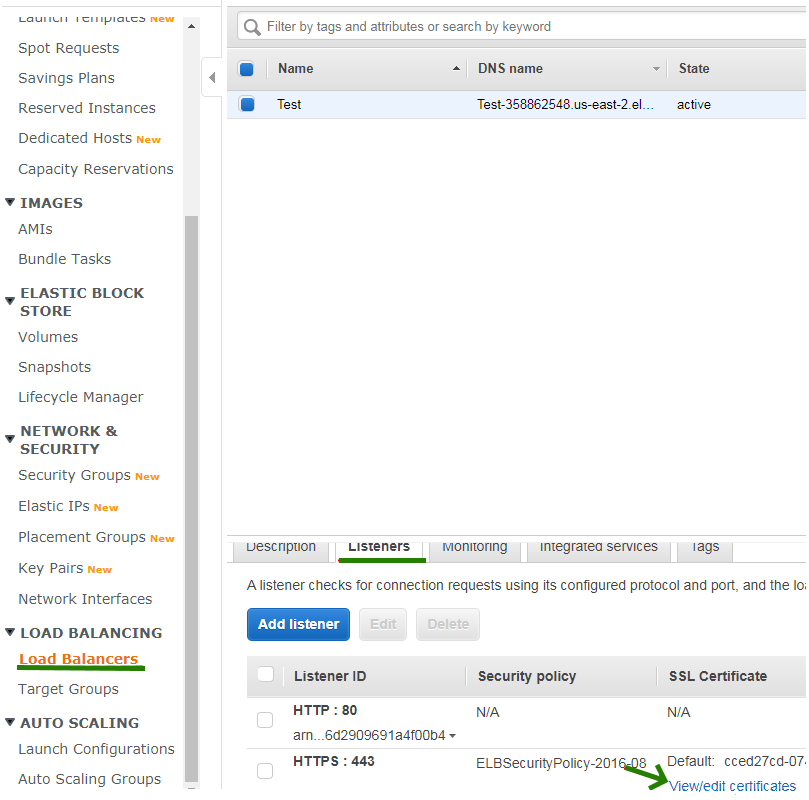Viewport: 809px width, 800px height.
Task: Expand the HTTP 80 listener ARN arrow
Action: point(452,736)
